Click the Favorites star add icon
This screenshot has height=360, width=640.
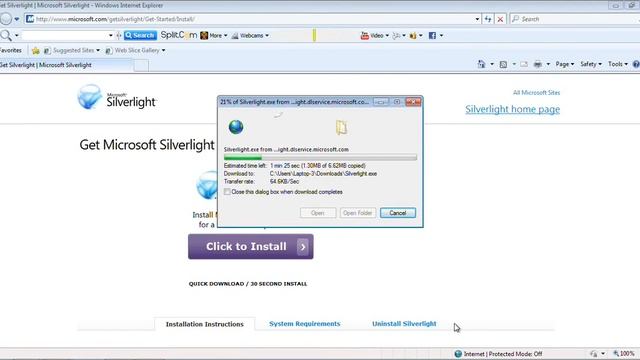pyautogui.click(x=36, y=51)
